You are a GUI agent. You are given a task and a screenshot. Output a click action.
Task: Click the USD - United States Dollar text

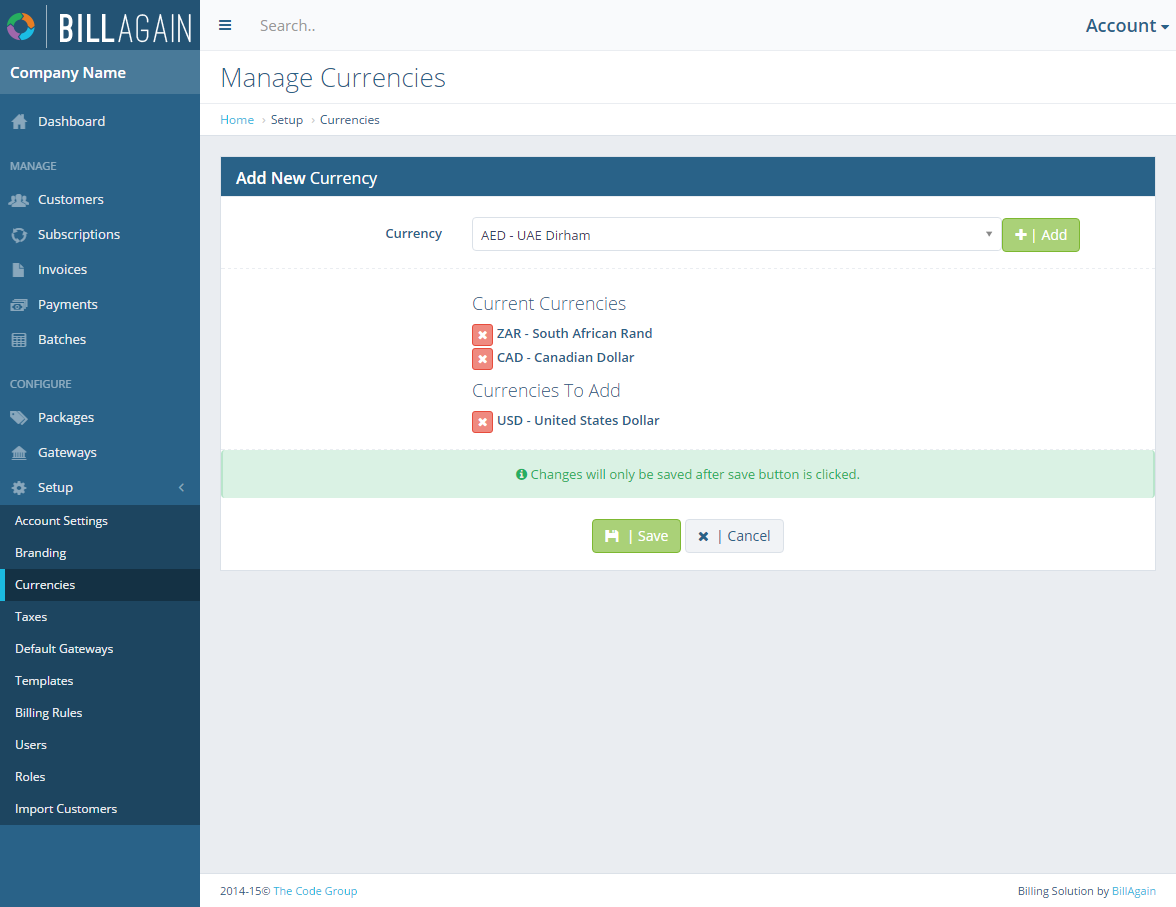tap(578, 421)
